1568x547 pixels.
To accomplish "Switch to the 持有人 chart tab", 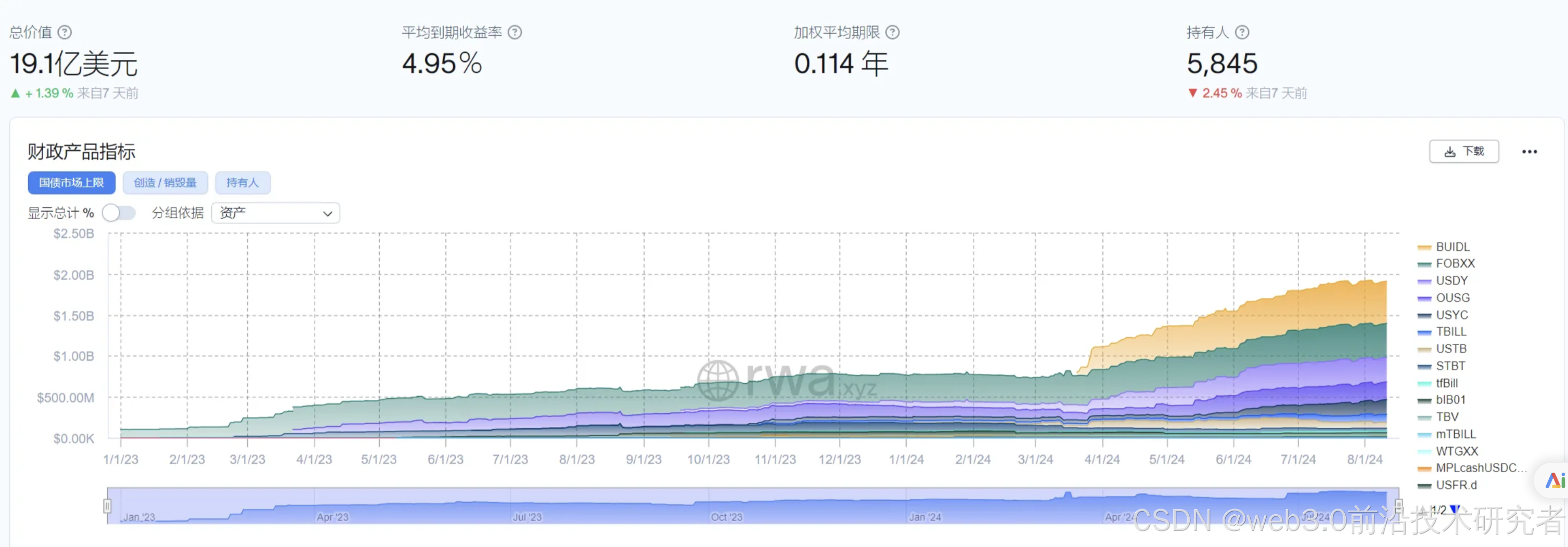I will coord(242,183).
